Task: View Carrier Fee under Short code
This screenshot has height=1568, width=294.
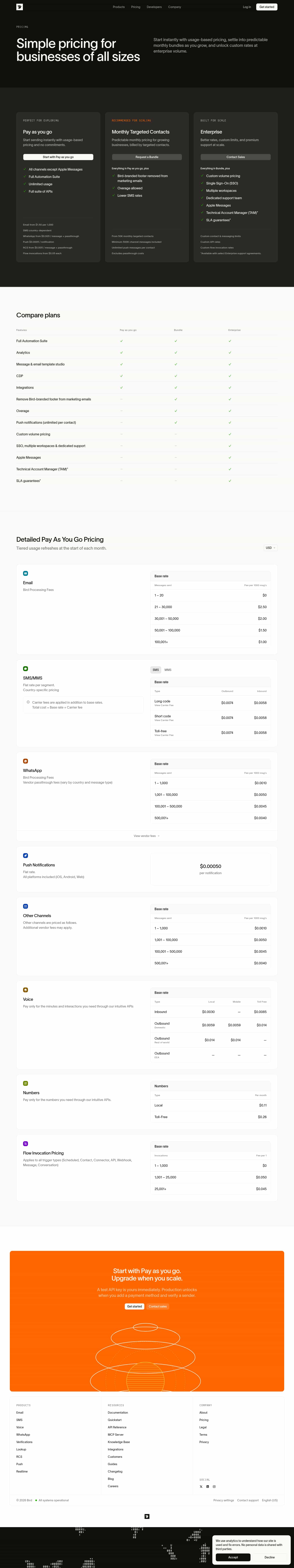Action: click(x=164, y=720)
